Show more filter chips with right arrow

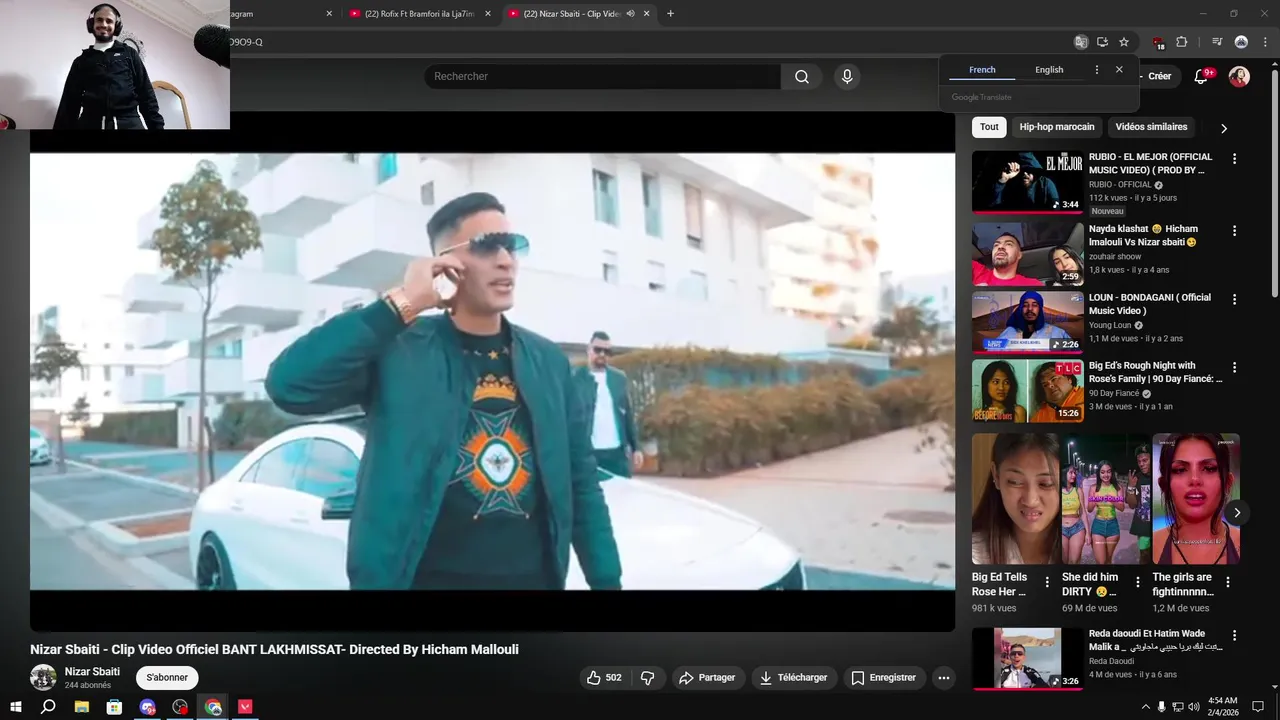point(1224,128)
